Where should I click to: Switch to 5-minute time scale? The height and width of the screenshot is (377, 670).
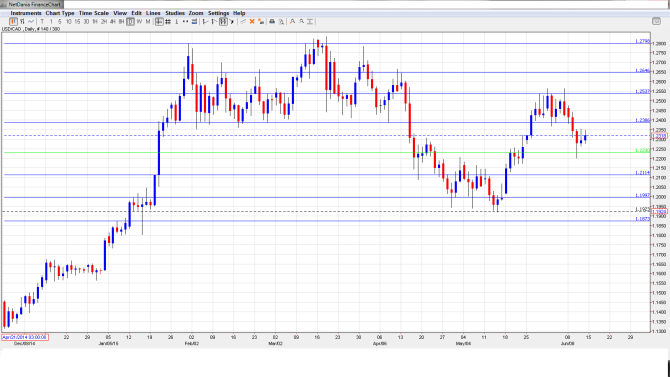tap(59, 21)
